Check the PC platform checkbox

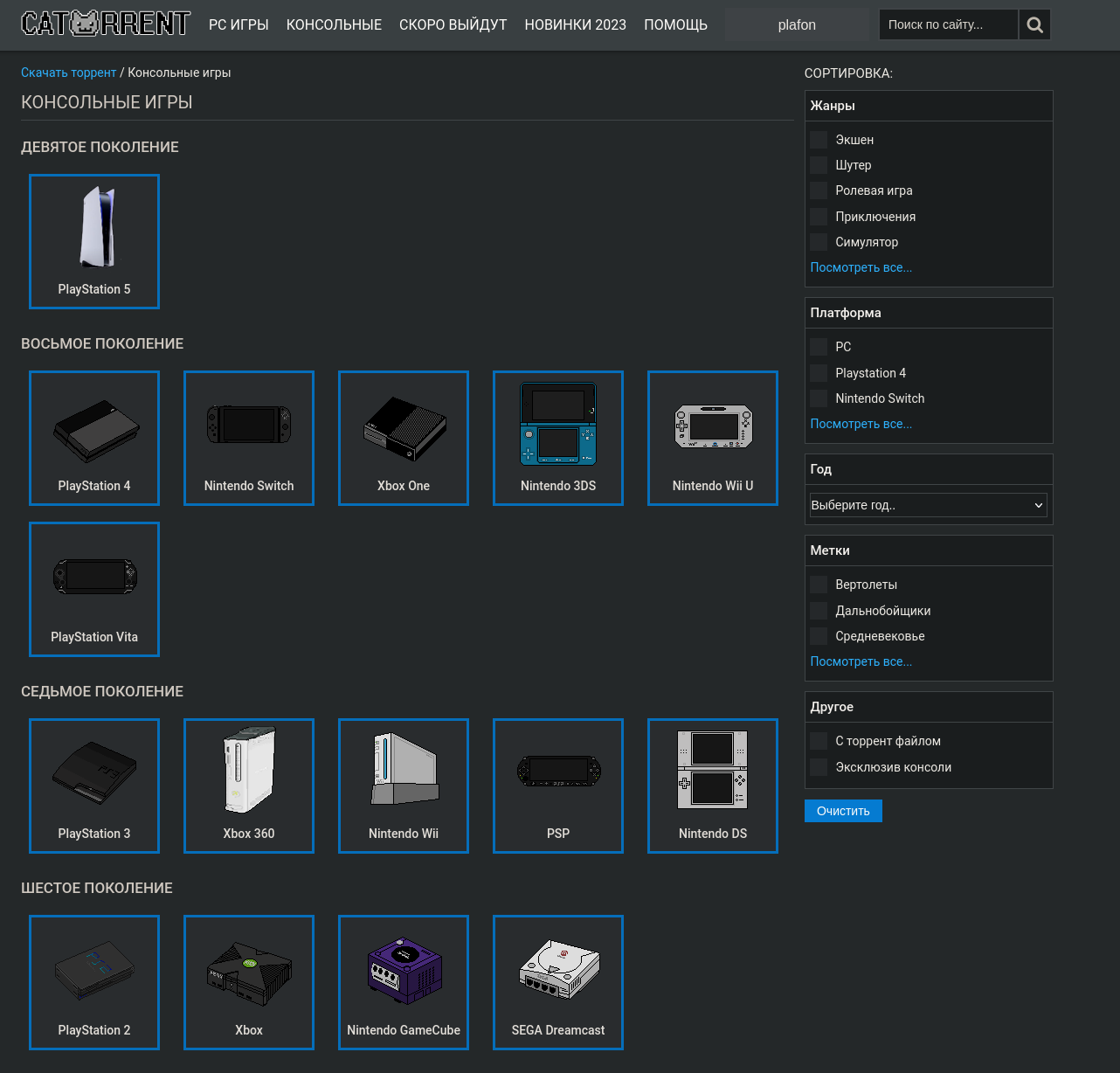[x=819, y=347]
